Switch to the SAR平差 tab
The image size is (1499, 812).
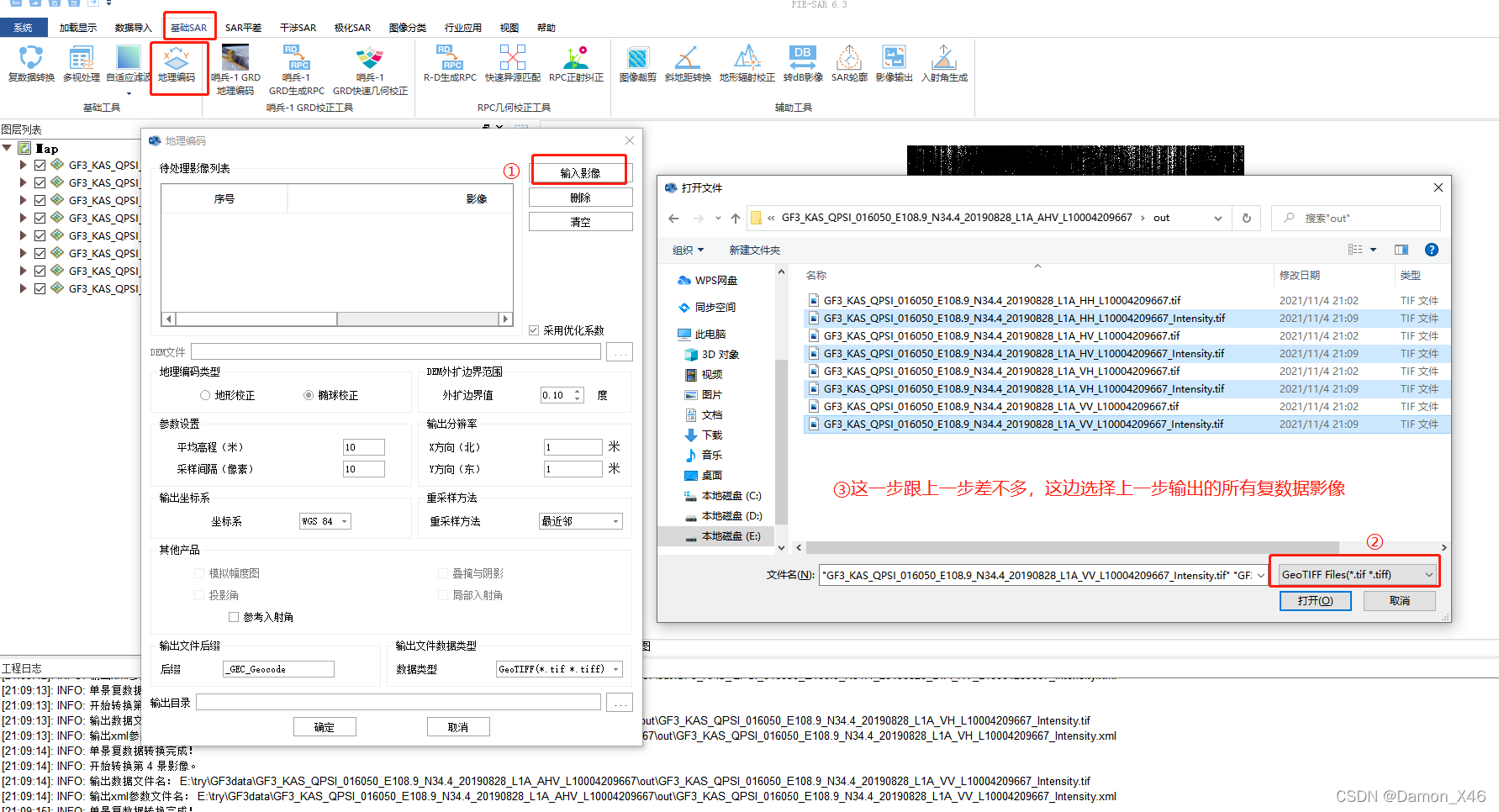pyautogui.click(x=243, y=28)
